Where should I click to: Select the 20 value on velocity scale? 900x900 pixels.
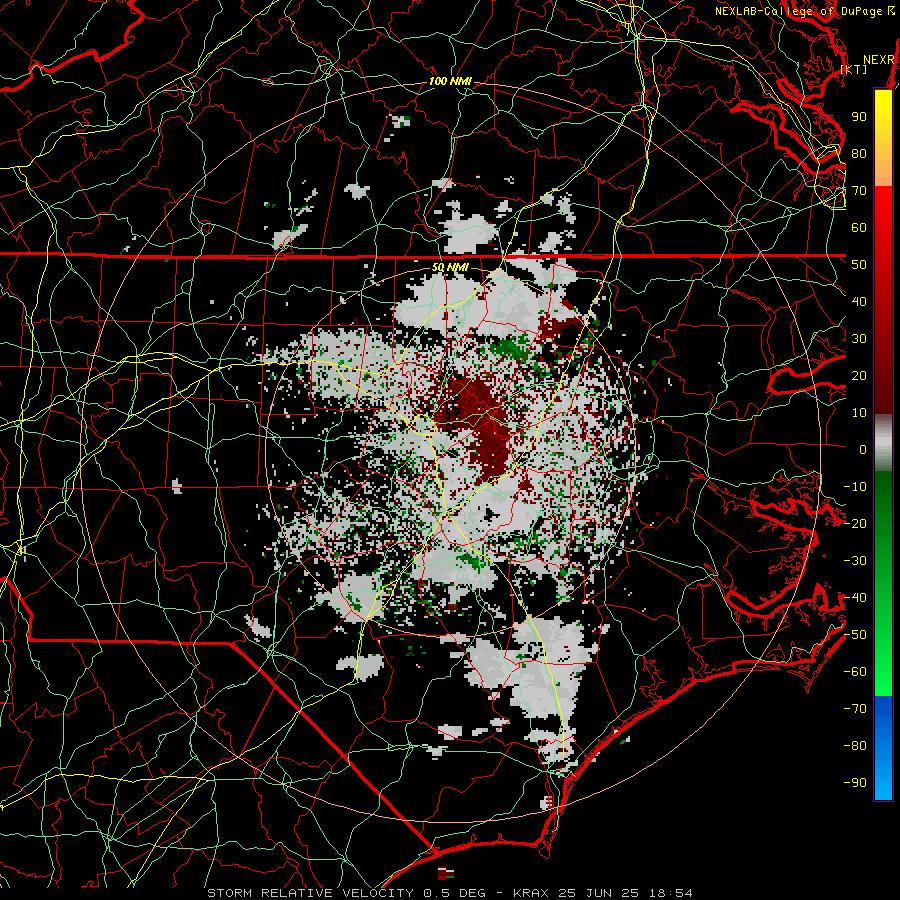tap(859, 375)
